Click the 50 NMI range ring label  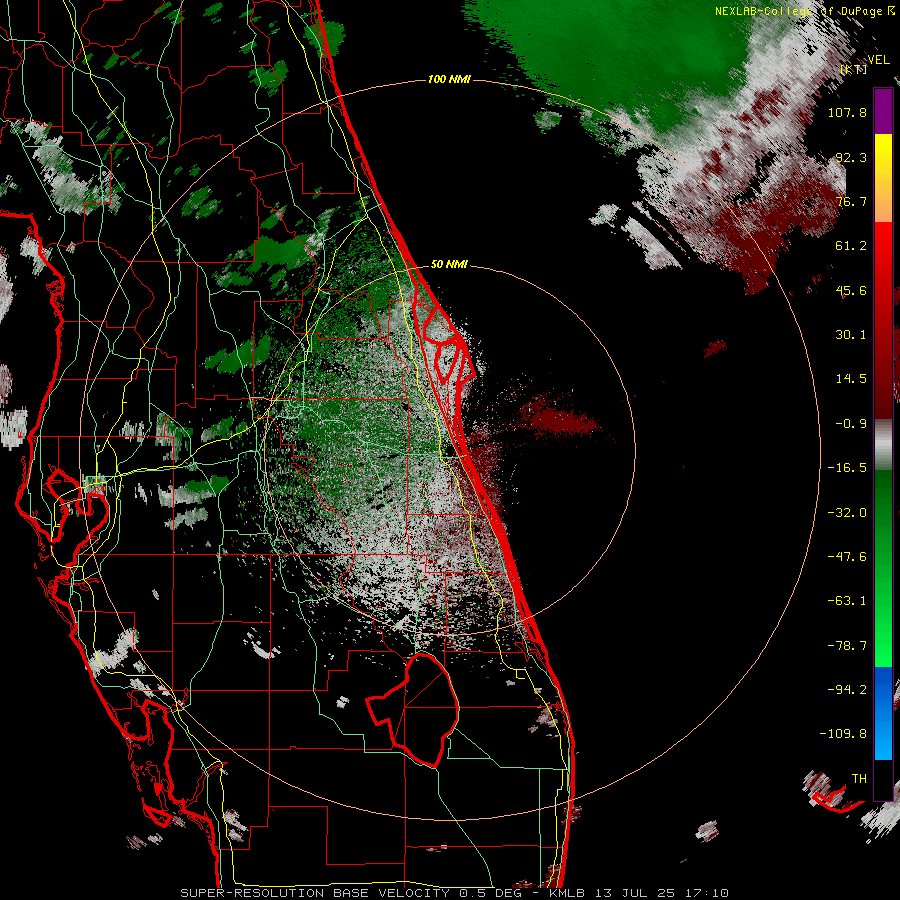(x=449, y=264)
